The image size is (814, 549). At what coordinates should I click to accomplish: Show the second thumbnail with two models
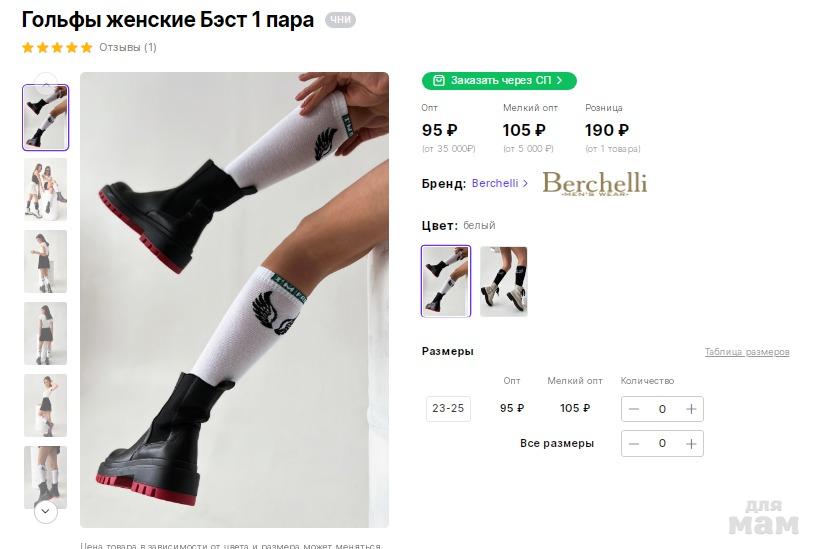(x=45, y=189)
